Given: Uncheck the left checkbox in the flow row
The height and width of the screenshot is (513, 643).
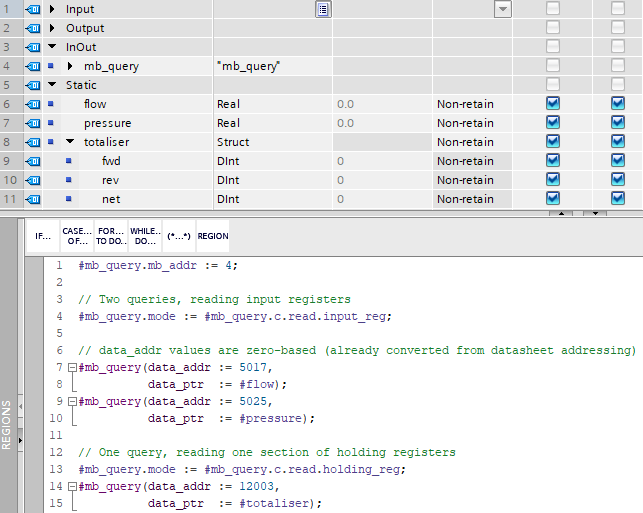Looking at the screenshot, I should [x=553, y=103].
